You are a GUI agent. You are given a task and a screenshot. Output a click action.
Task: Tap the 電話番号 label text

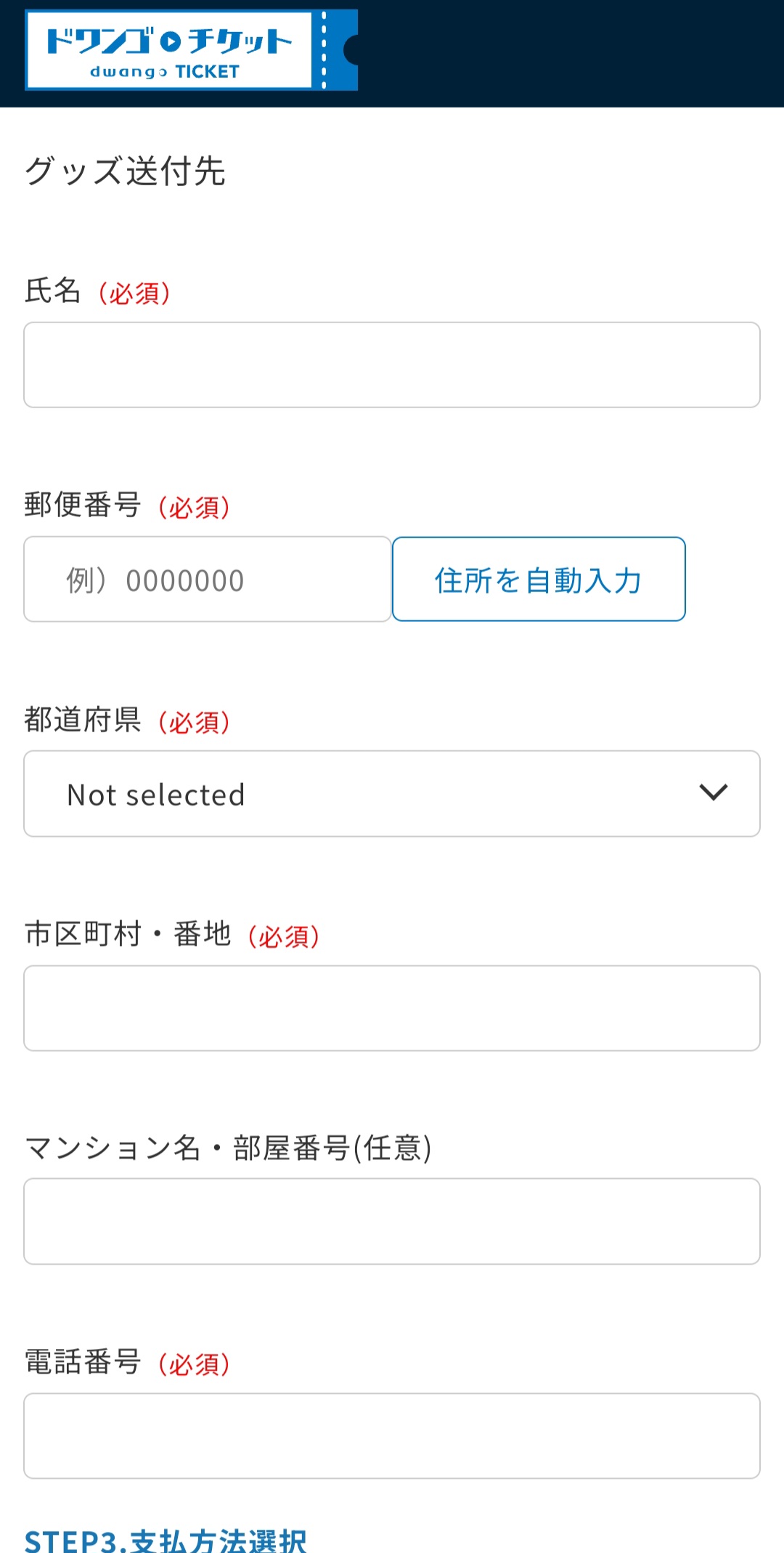[x=83, y=1362]
